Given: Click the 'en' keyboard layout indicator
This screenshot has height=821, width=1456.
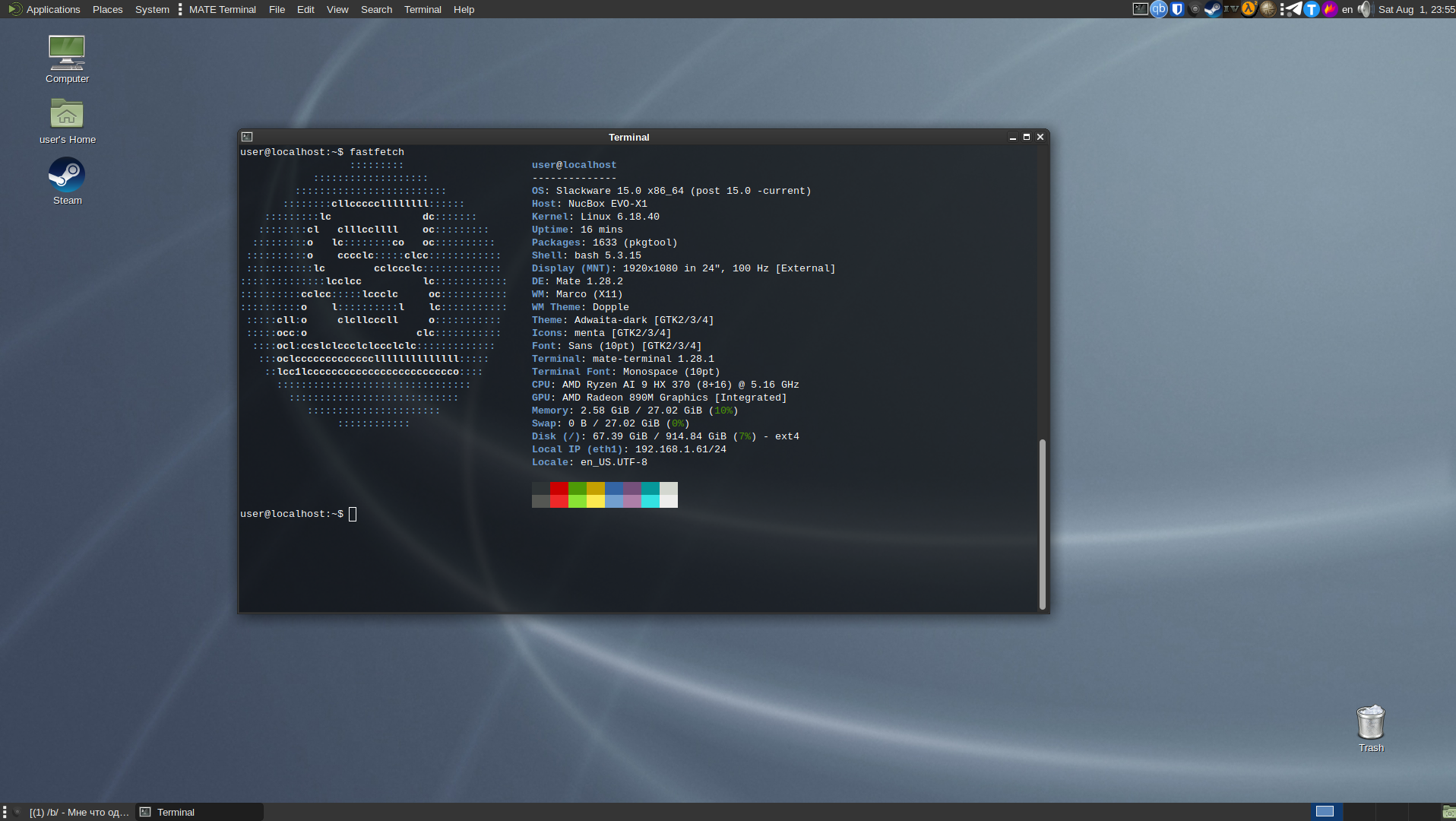Looking at the screenshot, I should (x=1347, y=9).
